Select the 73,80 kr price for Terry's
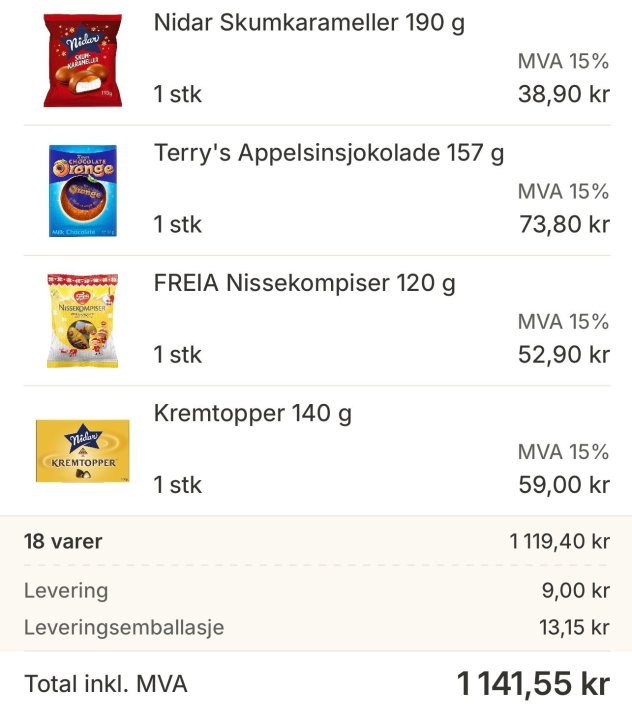Screen dimensions: 632x720 click(x=563, y=225)
